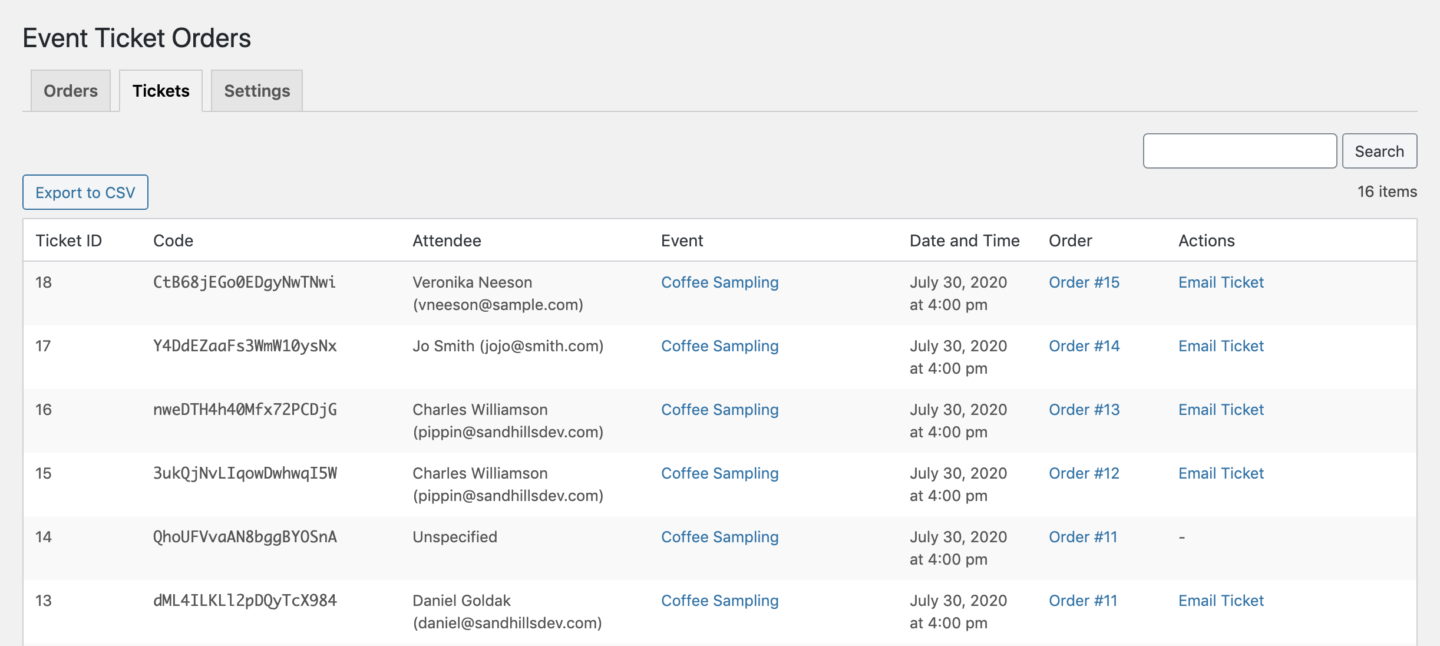Click the Ticket ID column header
Screen dimensions: 1440x646
68,240
